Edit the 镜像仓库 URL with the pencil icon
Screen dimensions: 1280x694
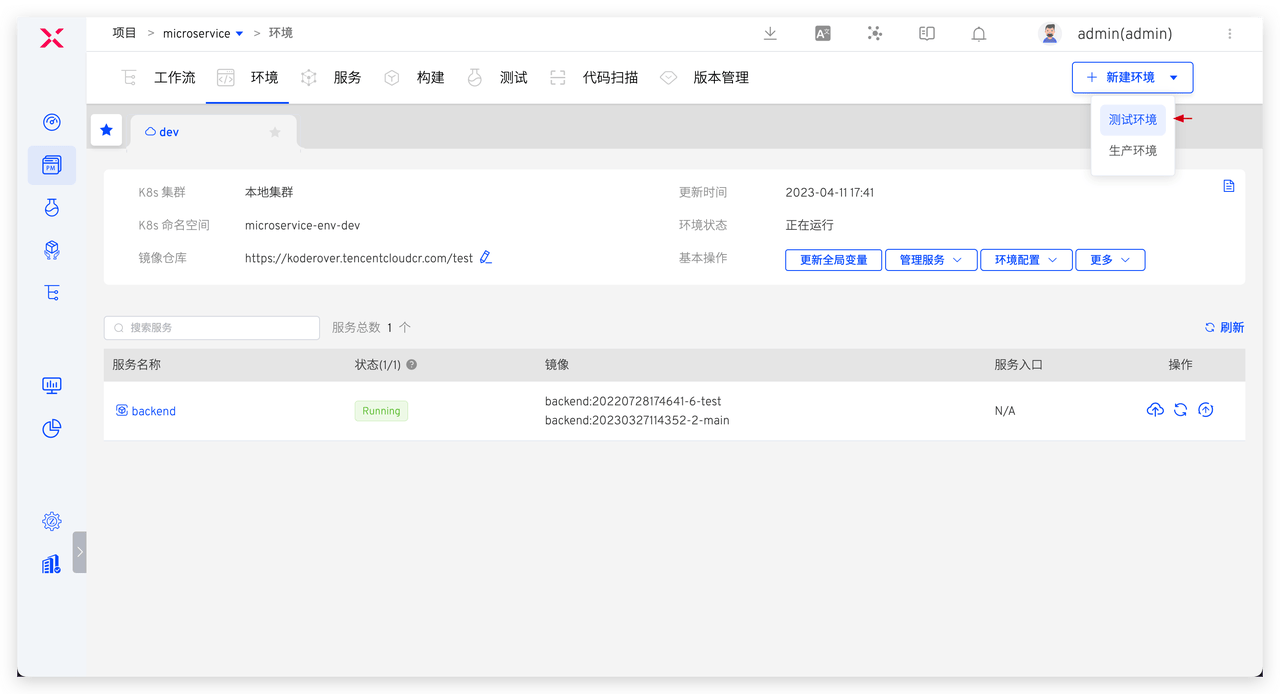[486, 257]
